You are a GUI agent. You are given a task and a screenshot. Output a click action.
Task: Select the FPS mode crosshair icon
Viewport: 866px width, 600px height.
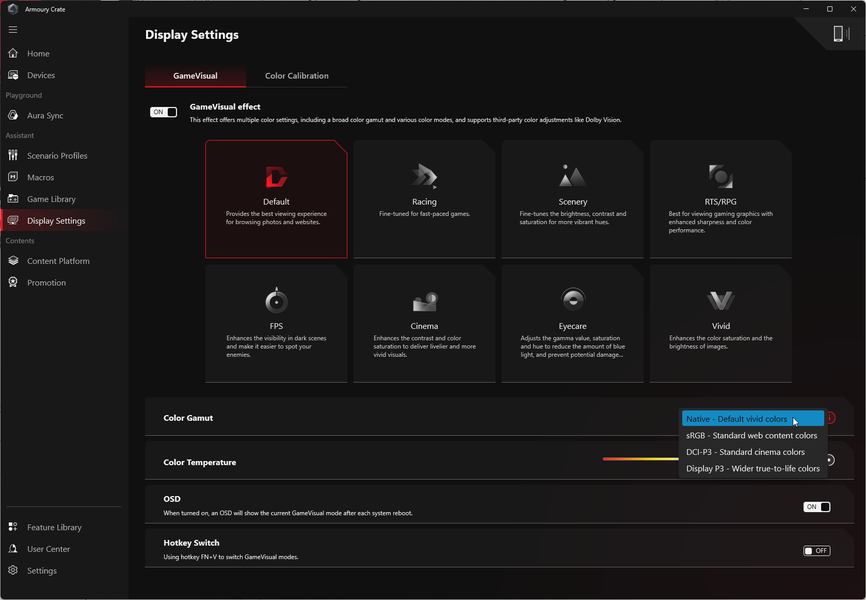(276, 300)
